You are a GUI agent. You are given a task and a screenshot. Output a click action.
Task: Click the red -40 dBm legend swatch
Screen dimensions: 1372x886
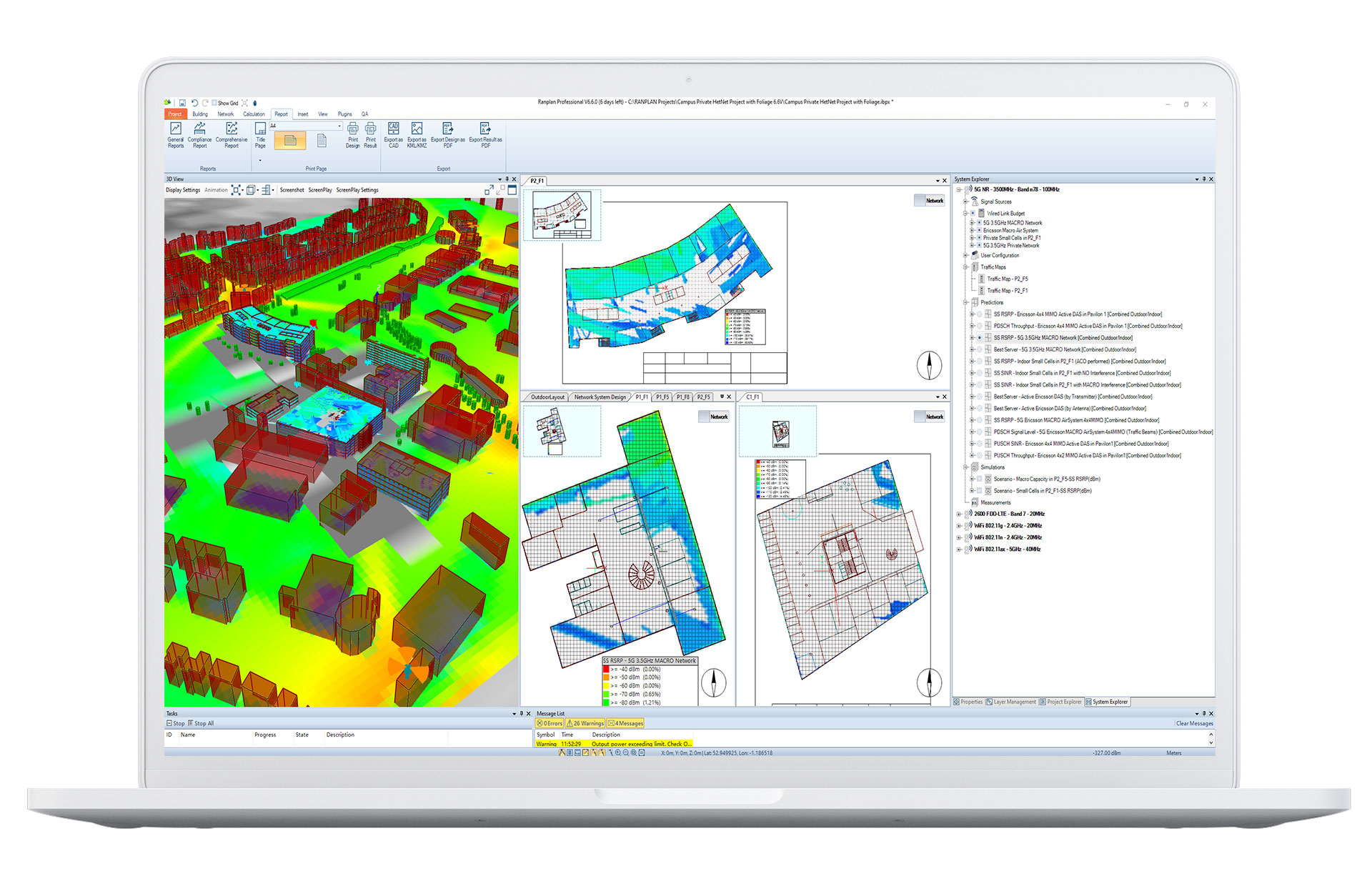pos(606,670)
